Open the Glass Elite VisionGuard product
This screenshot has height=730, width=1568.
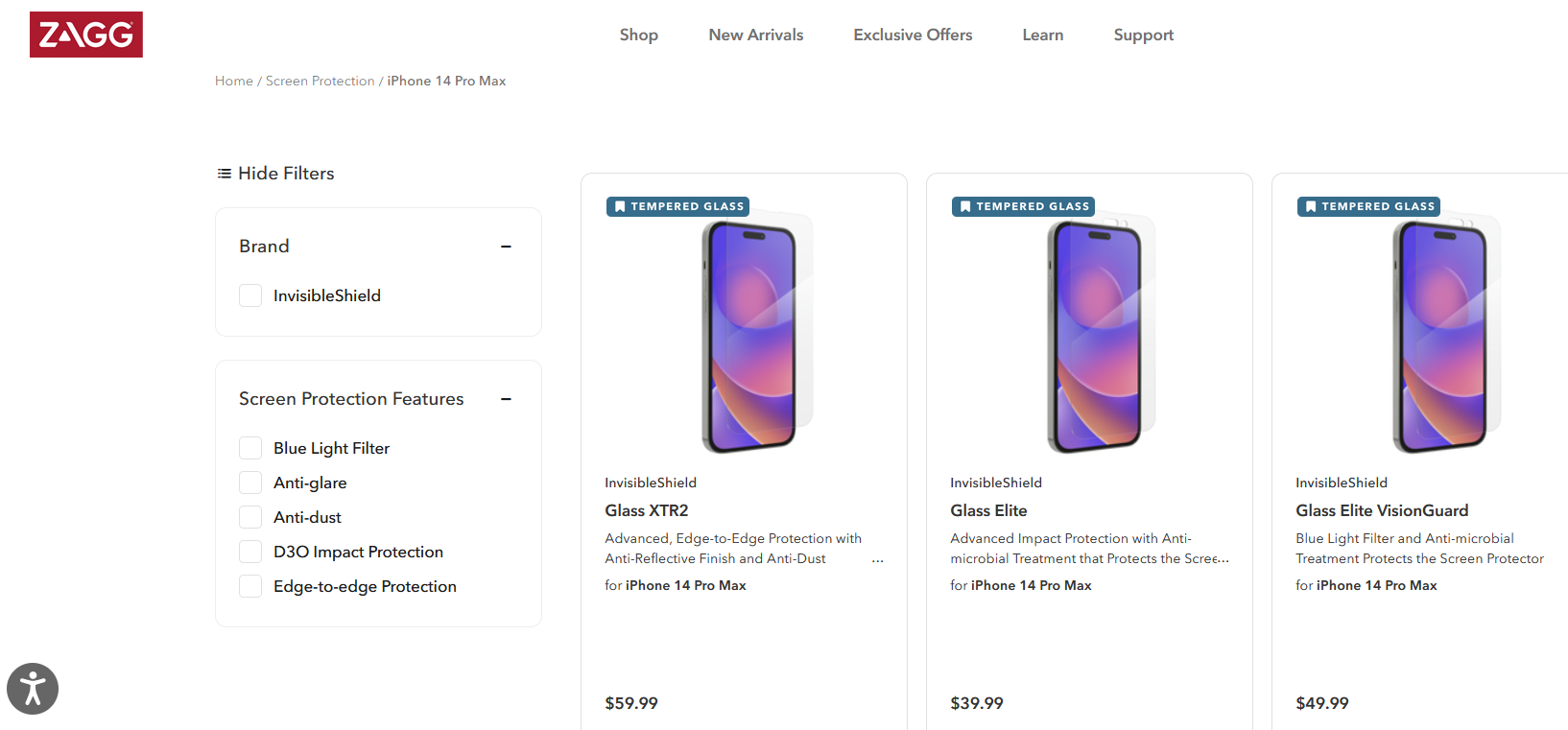tap(1382, 510)
